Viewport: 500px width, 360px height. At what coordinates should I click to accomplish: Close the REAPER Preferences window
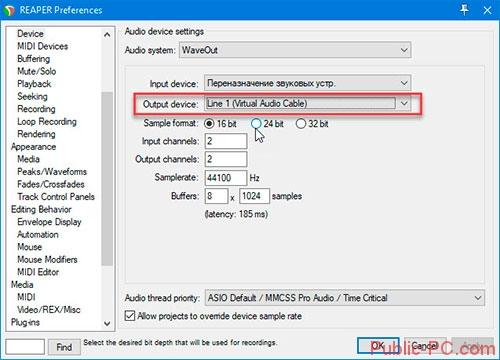pyautogui.click(x=487, y=10)
